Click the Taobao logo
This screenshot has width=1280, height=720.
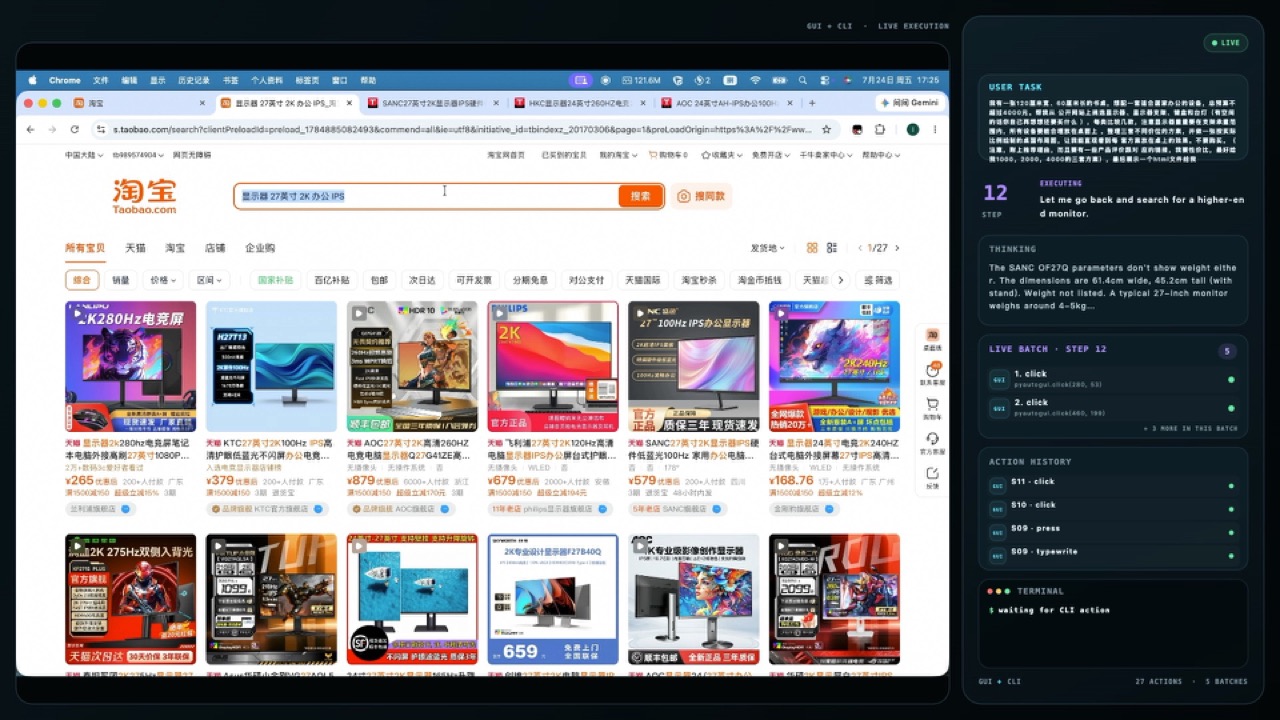[x=145, y=196]
